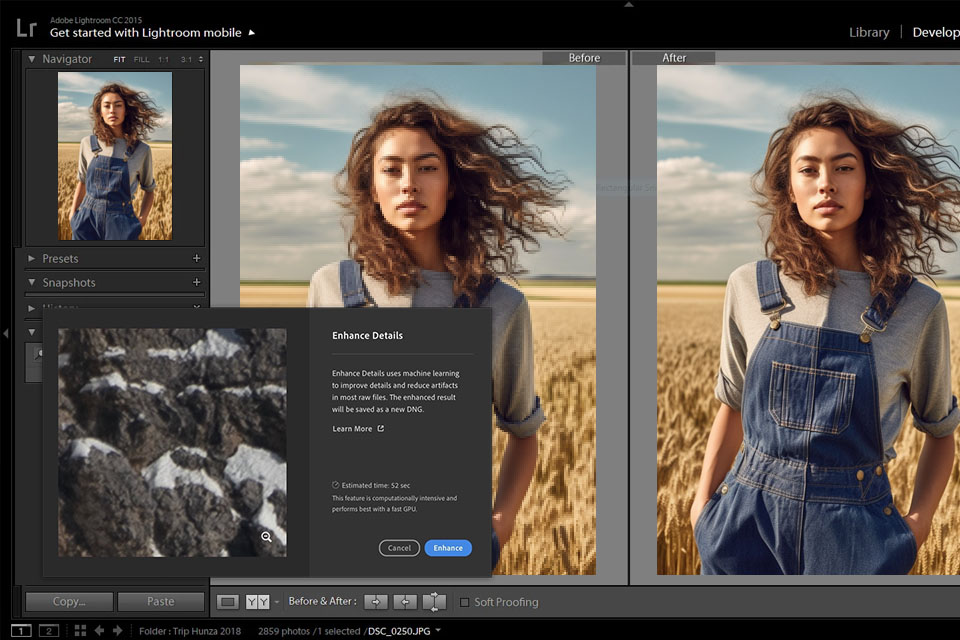Switch to the Loupe view icon

(227, 602)
